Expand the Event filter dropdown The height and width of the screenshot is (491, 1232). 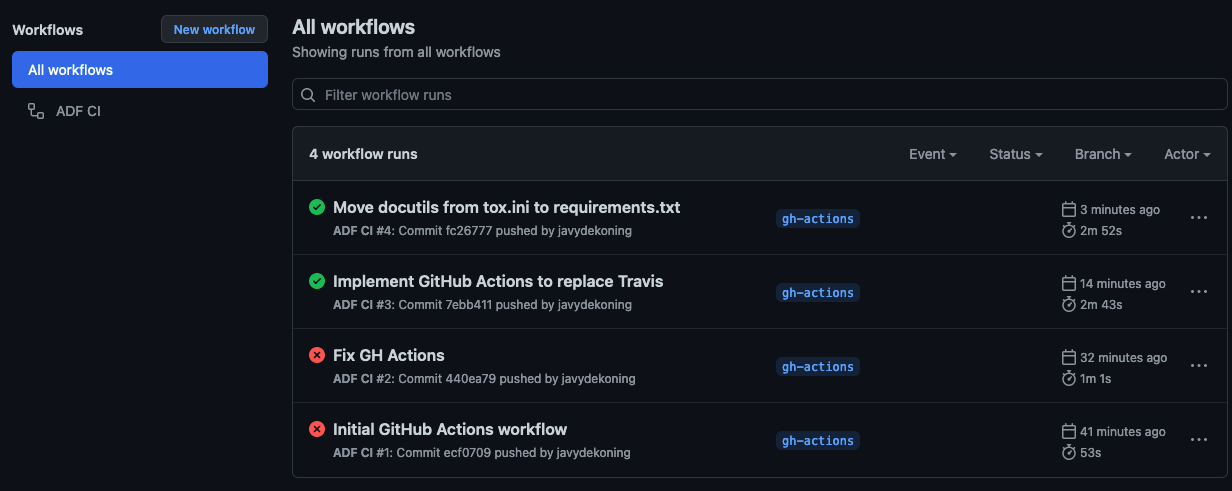click(x=932, y=154)
